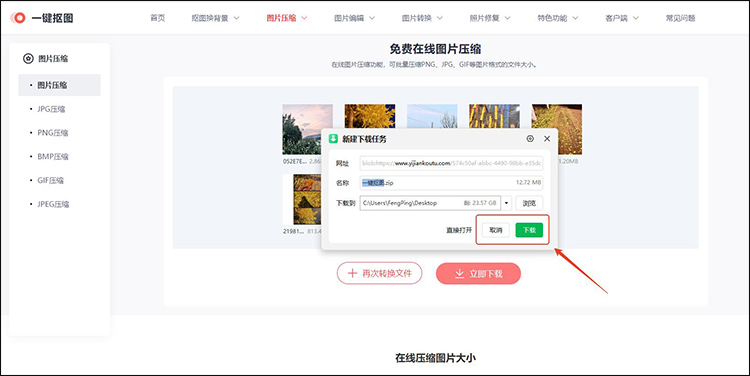This screenshot has height=376, width=750.
Task: Click the fallen yellow leaves path thumbnail
Action: pyautogui.click(x=557, y=129)
